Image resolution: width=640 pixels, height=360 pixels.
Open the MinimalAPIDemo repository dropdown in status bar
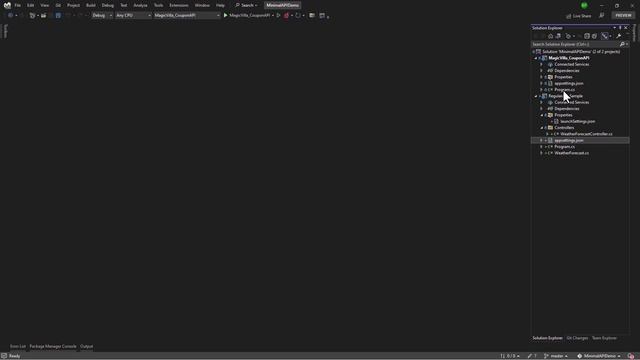click(x=598, y=356)
